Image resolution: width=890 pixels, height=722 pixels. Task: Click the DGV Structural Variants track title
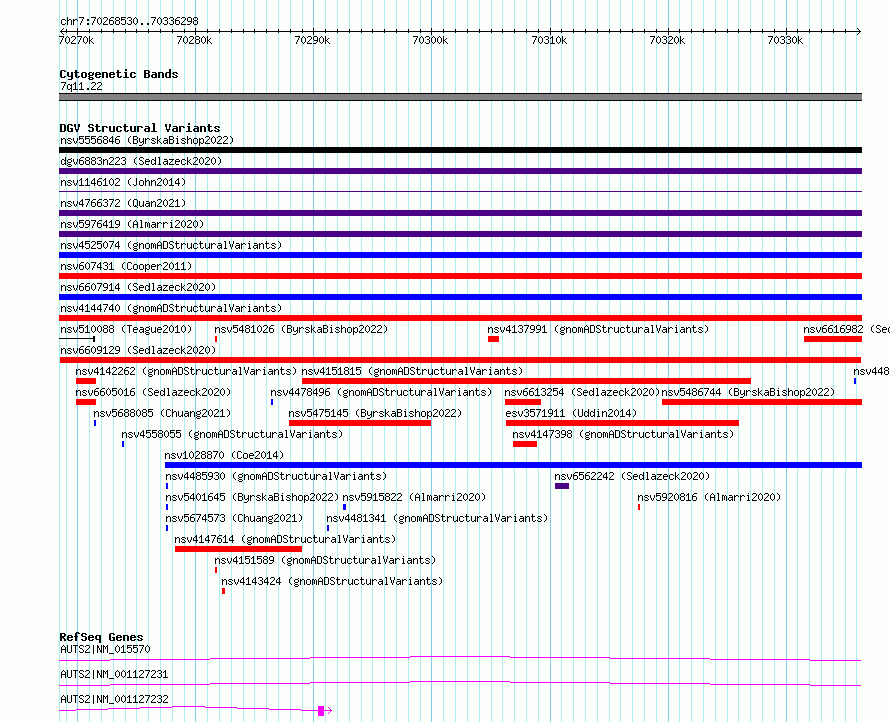tap(140, 128)
